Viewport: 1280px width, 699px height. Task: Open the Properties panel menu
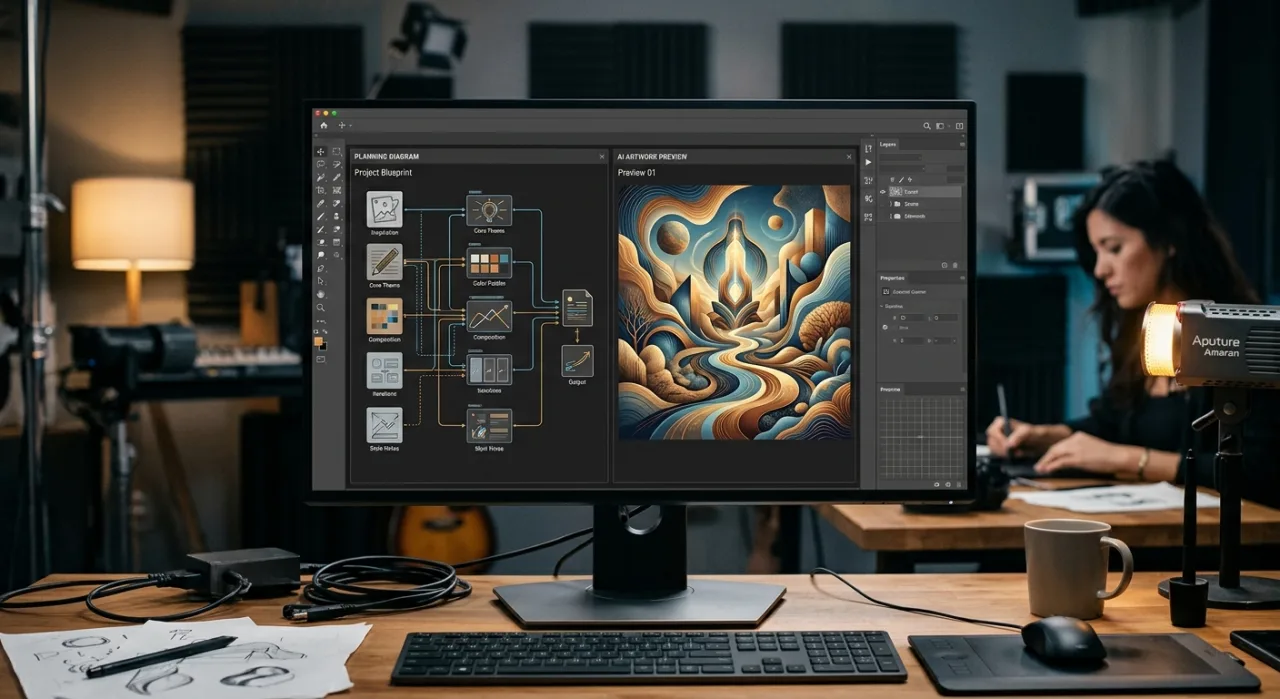962,278
